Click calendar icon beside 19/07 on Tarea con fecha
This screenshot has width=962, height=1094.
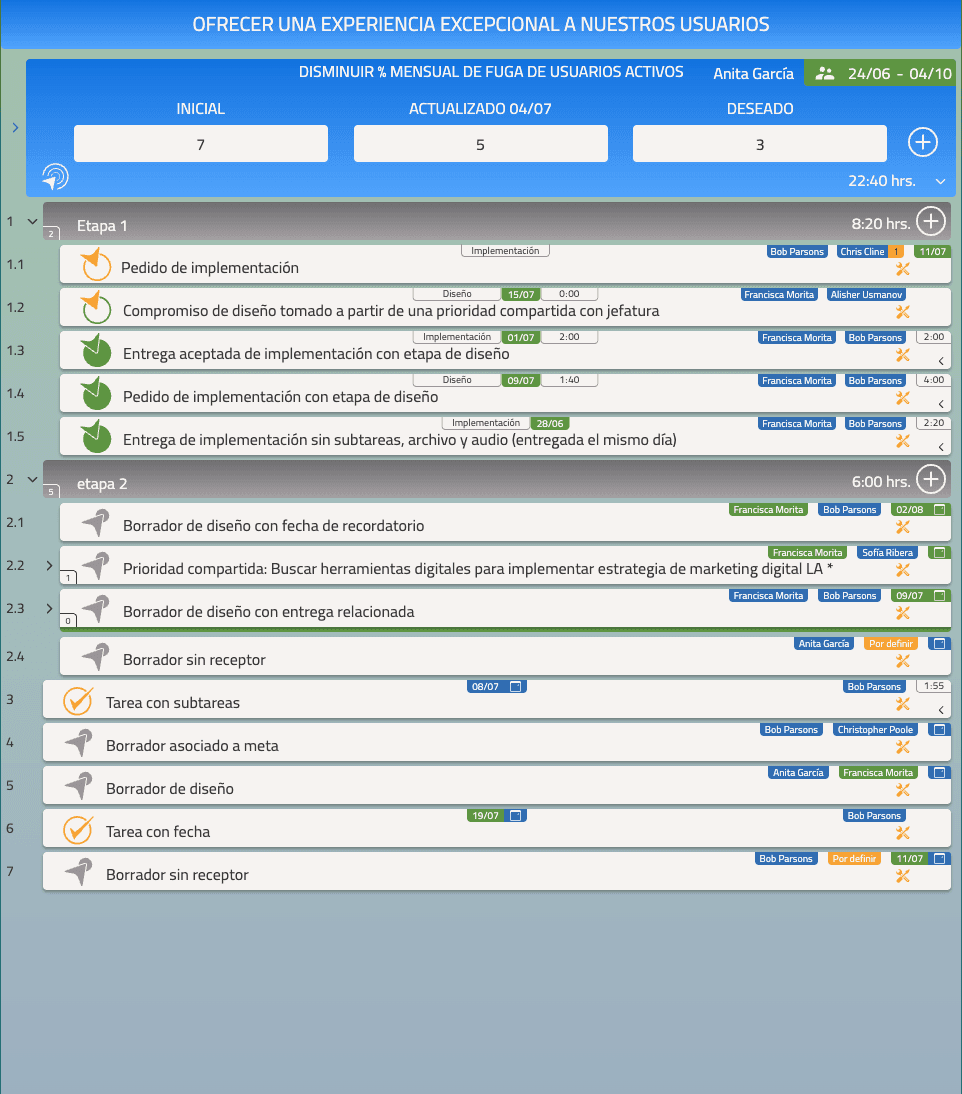click(516, 815)
